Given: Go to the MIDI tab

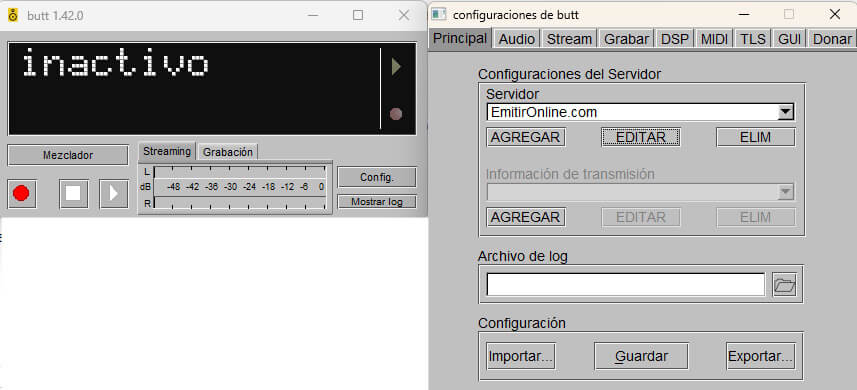Looking at the screenshot, I should click(714, 39).
